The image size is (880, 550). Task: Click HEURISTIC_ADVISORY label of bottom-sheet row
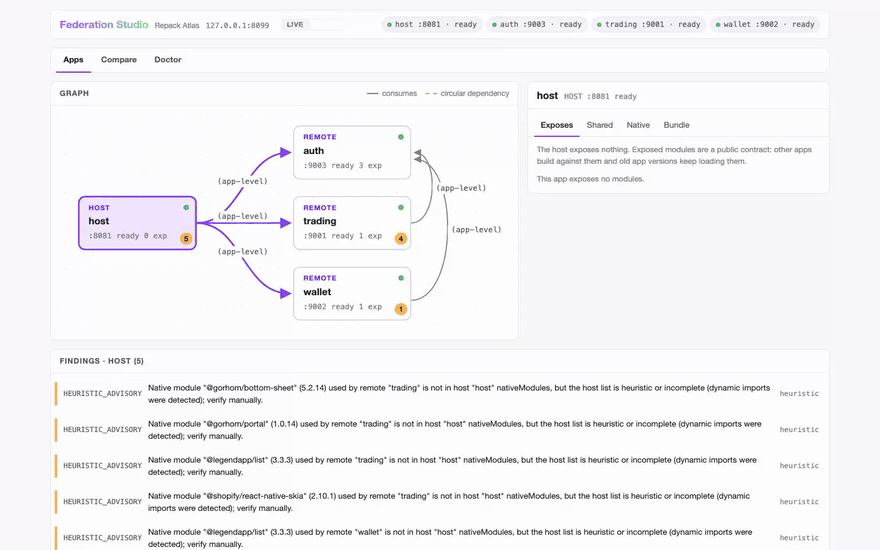pos(102,393)
